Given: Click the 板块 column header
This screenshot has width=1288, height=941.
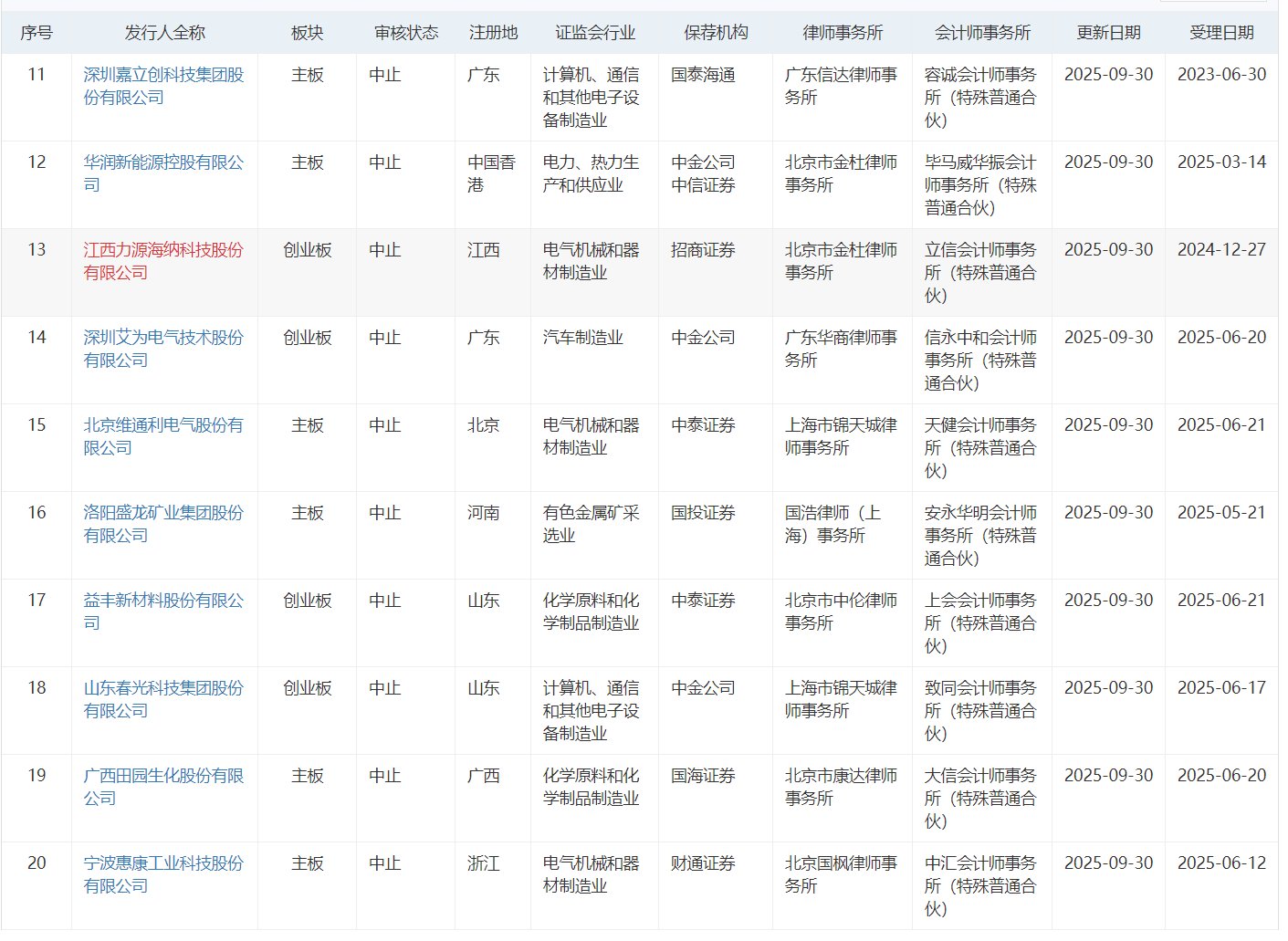Looking at the screenshot, I should click(x=308, y=33).
